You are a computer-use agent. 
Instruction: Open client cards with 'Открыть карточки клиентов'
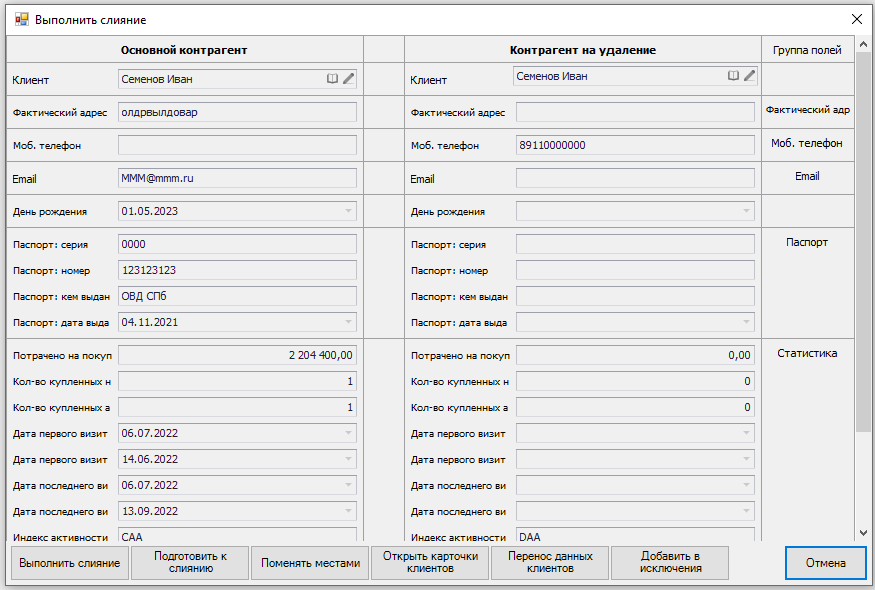[x=430, y=563]
